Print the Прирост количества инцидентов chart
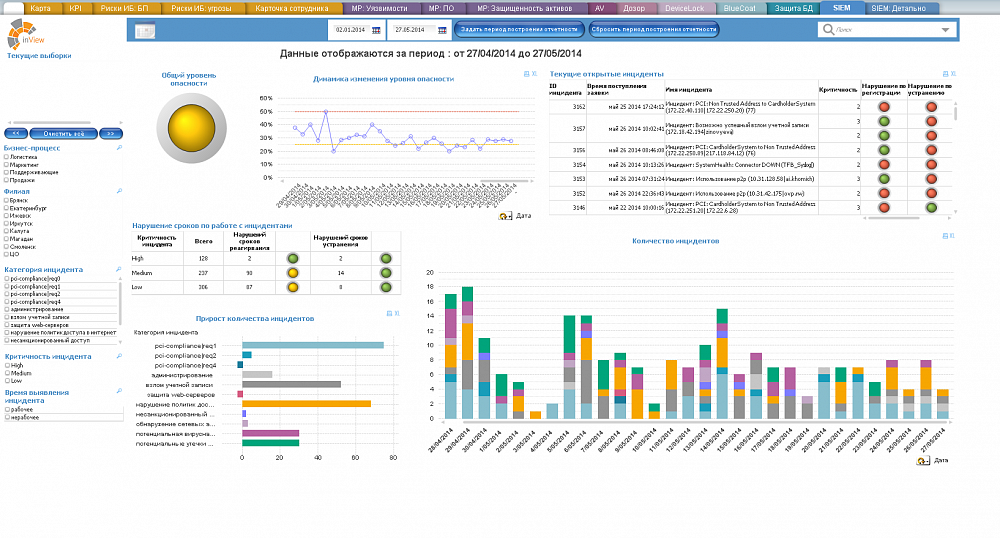 point(389,314)
